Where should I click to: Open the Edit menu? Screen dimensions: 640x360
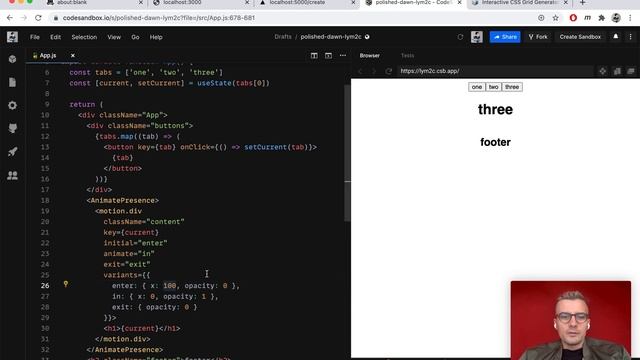tap(56, 37)
